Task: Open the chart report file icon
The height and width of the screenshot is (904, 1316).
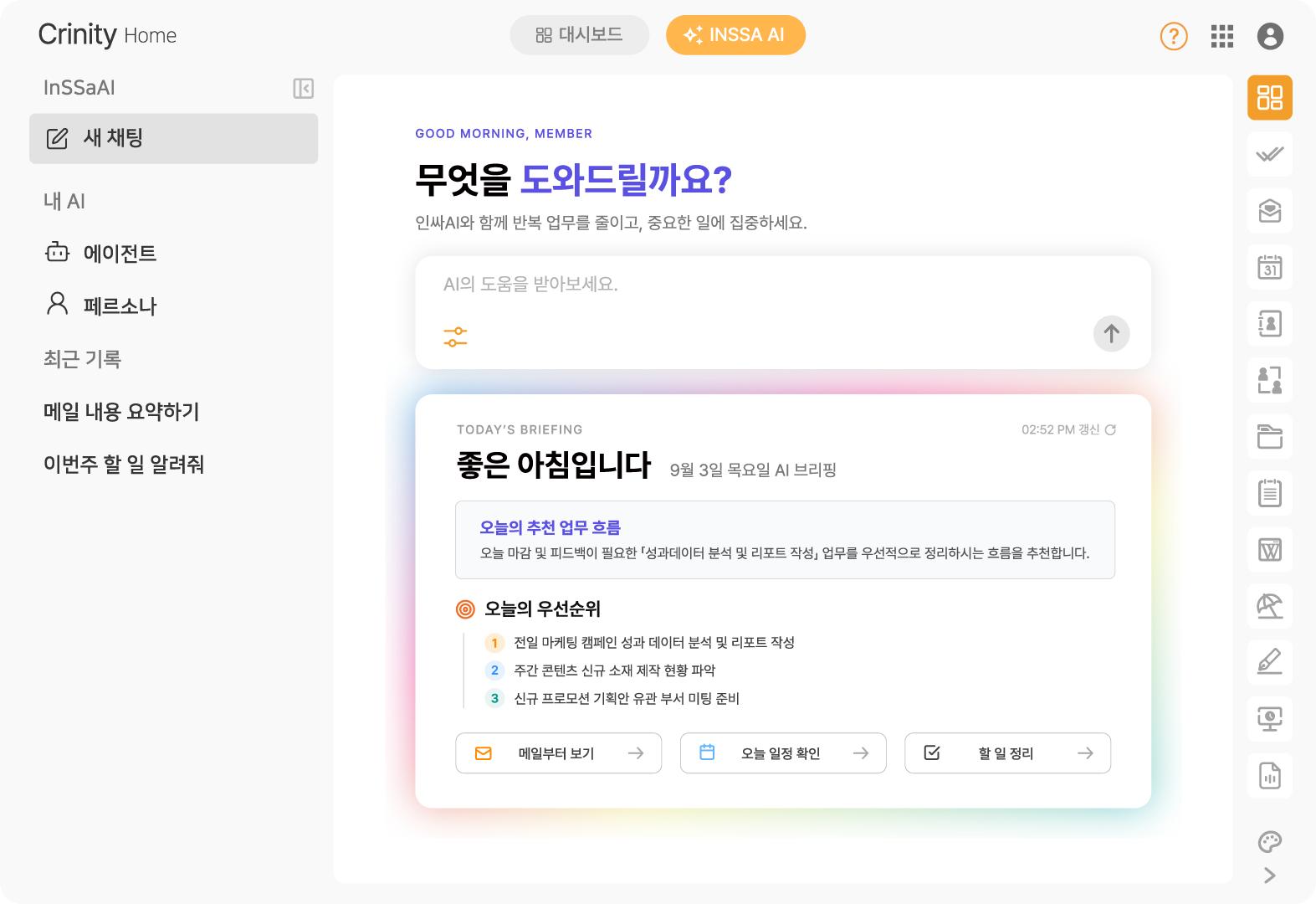Action: (1270, 775)
